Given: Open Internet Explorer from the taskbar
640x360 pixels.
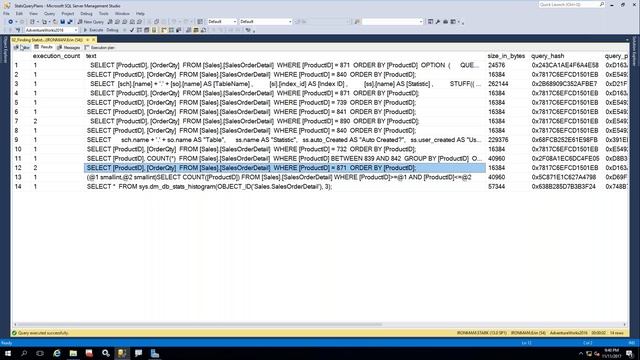Looking at the screenshot, I should click(57, 353).
